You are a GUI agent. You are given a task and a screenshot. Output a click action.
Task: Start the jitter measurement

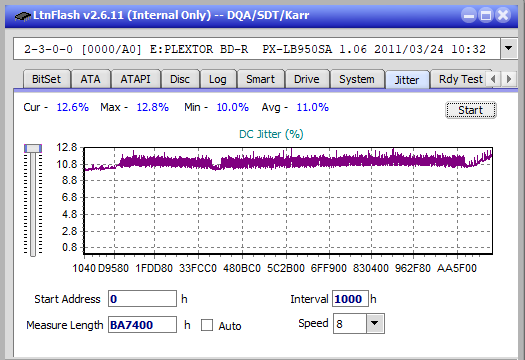(470, 110)
